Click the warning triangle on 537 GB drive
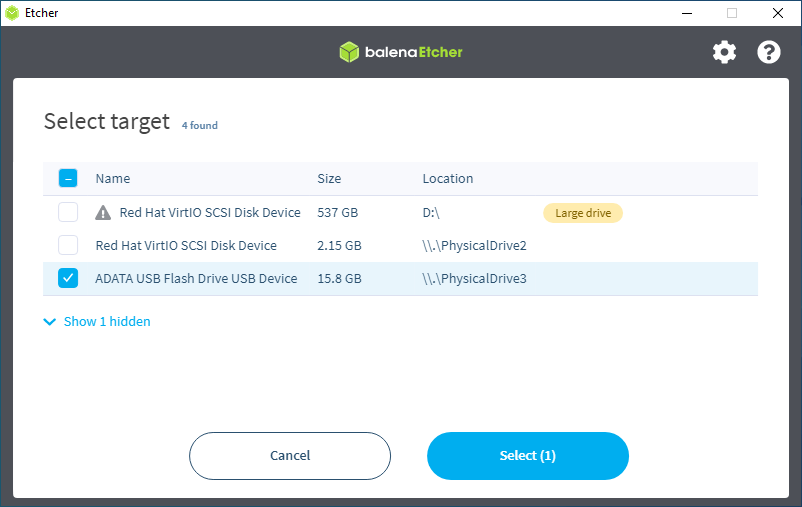Viewport: 802px width, 507px height. pos(103,213)
